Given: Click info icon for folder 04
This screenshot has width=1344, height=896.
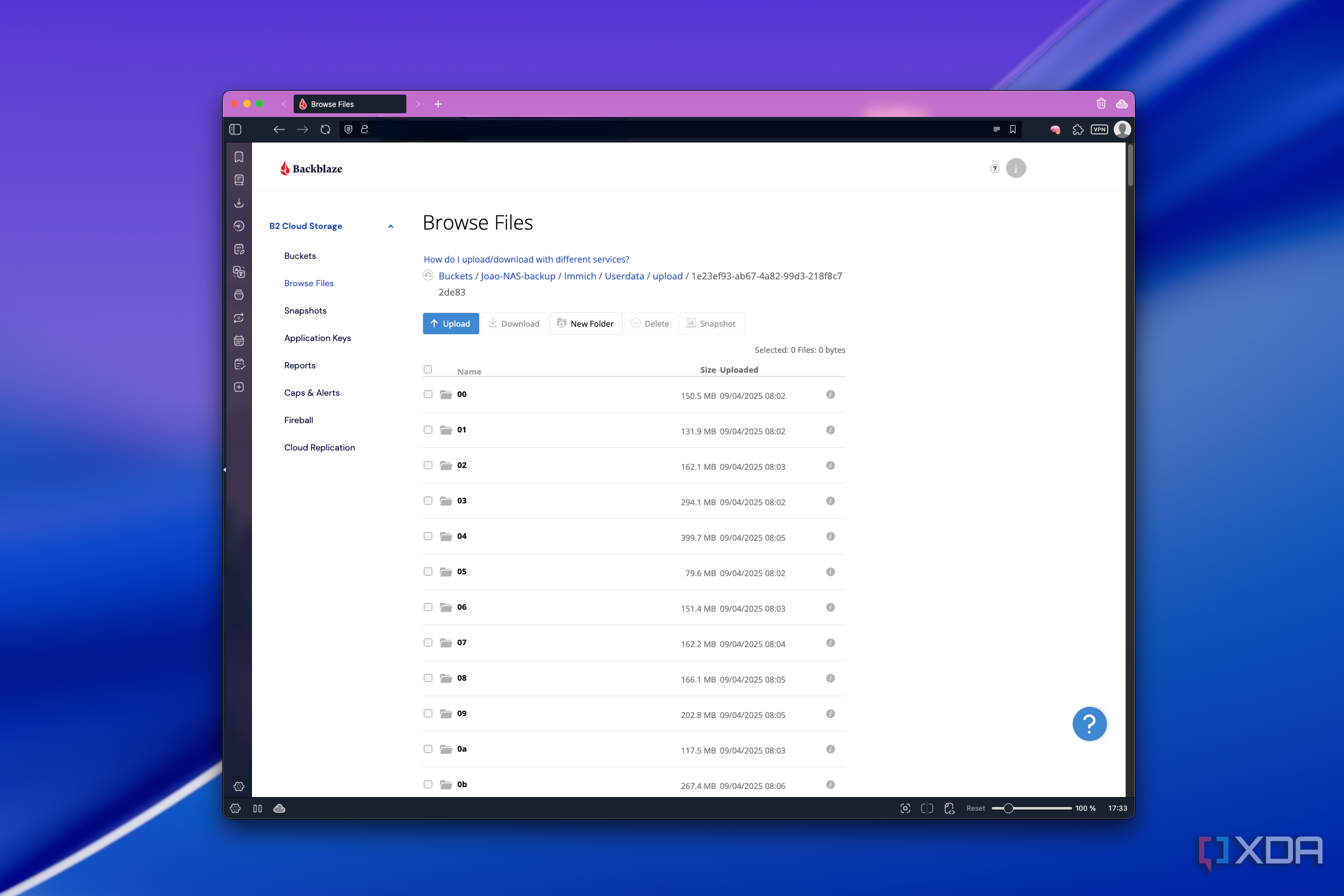Looking at the screenshot, I should pos(831,536).
